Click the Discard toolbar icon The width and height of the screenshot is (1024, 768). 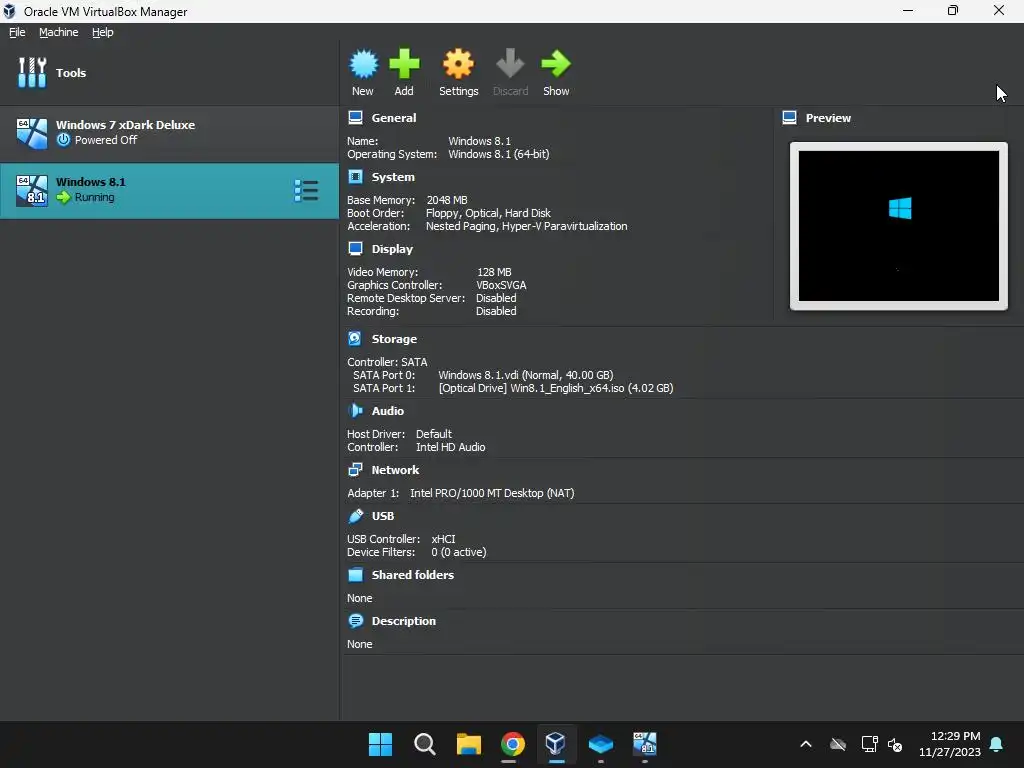tap(510, 72)
